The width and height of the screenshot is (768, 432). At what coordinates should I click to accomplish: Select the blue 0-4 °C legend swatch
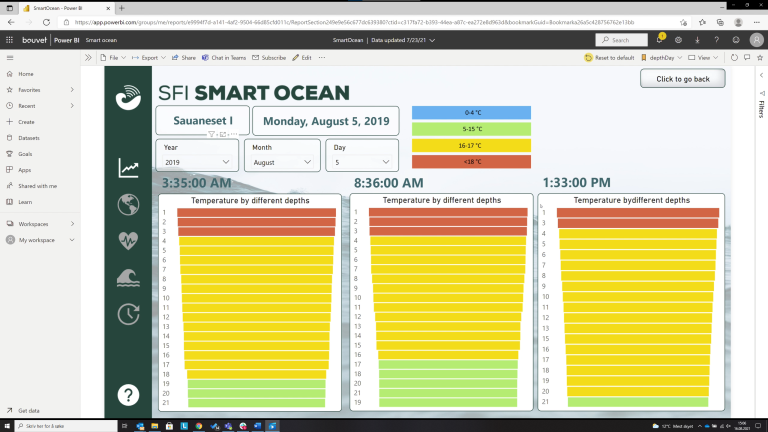point(471,113)
